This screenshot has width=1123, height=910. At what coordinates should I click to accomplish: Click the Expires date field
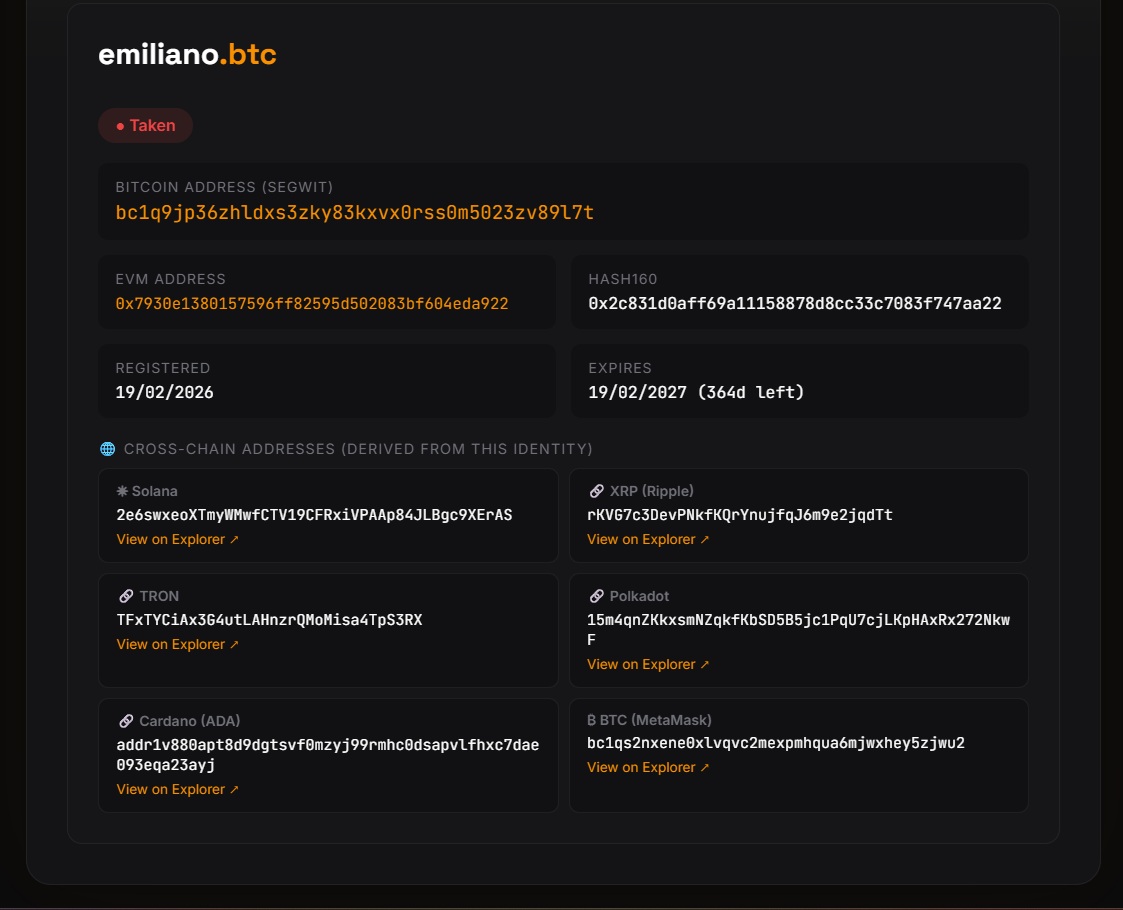[695, 392]
